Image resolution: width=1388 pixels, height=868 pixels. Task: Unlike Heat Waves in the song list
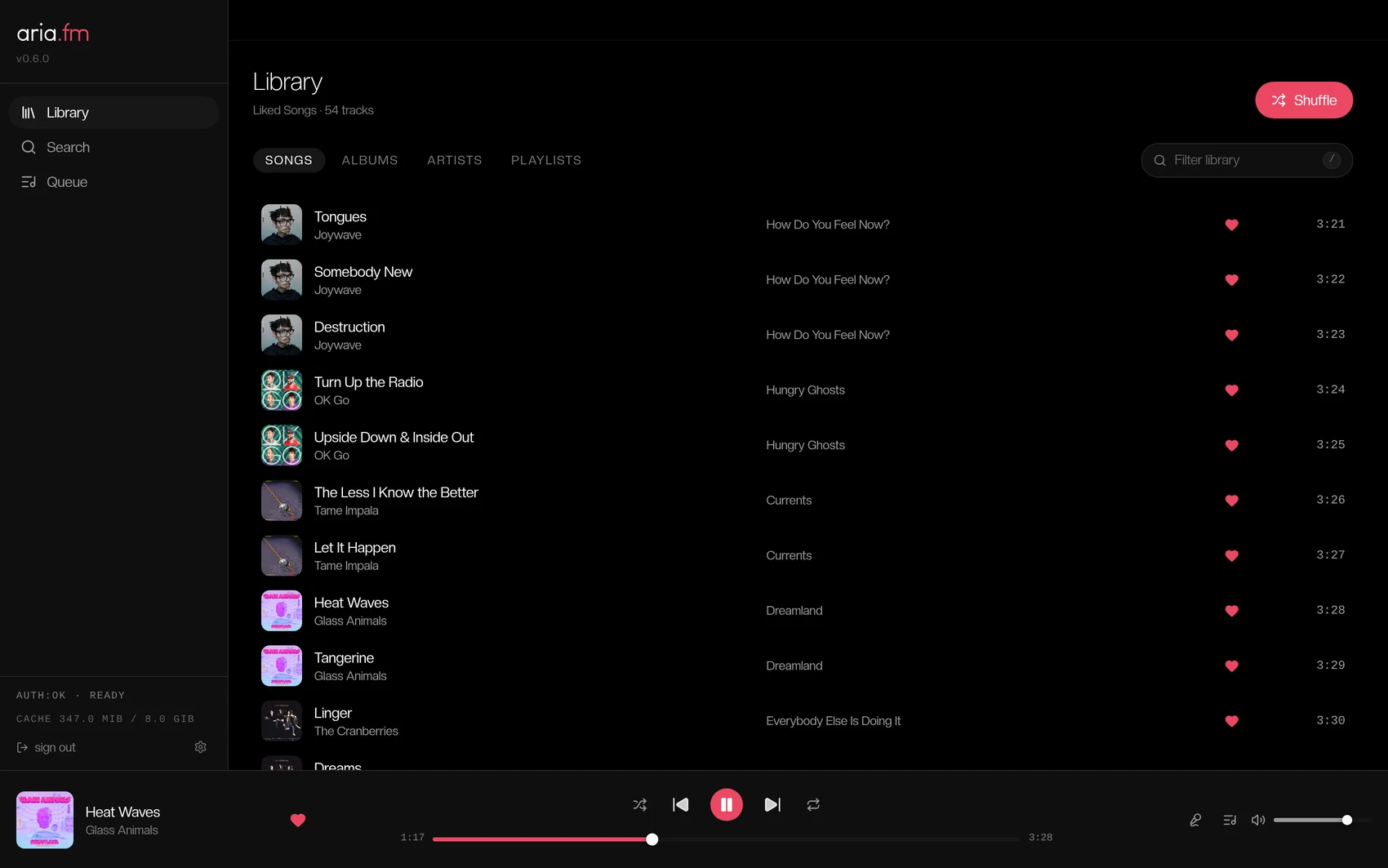(x=1232, y=611)
